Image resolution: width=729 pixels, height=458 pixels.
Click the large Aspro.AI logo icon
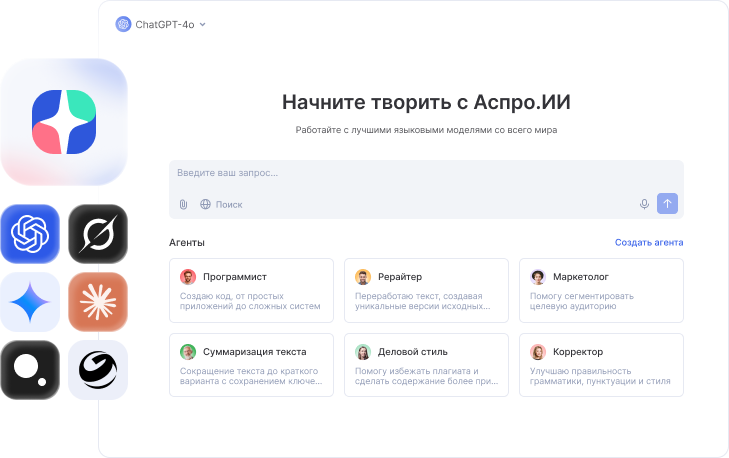click(63, 121)
